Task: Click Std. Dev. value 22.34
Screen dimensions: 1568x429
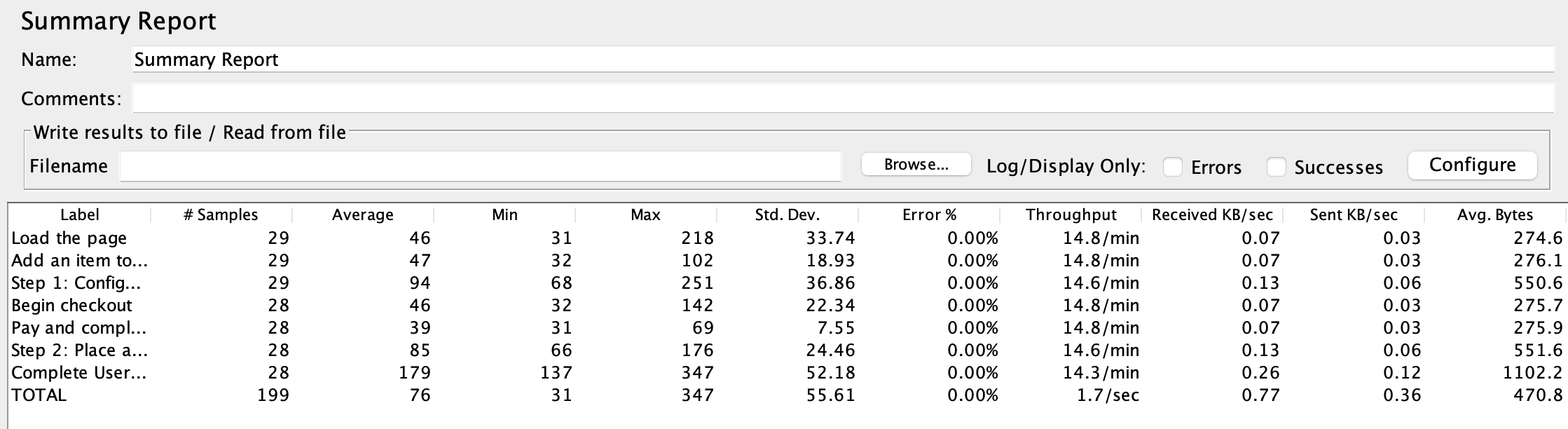Action: (x=830, y=306)
